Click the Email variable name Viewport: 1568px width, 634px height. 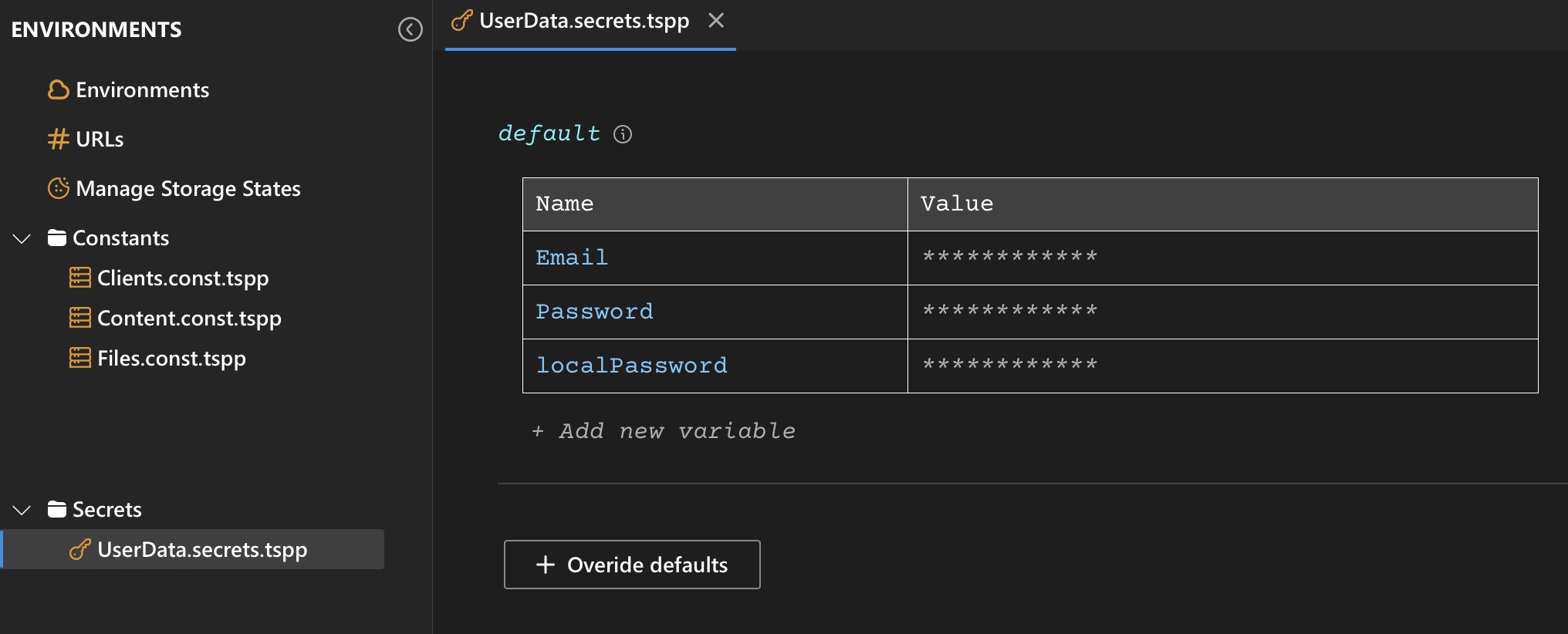[x=572, y=258]
